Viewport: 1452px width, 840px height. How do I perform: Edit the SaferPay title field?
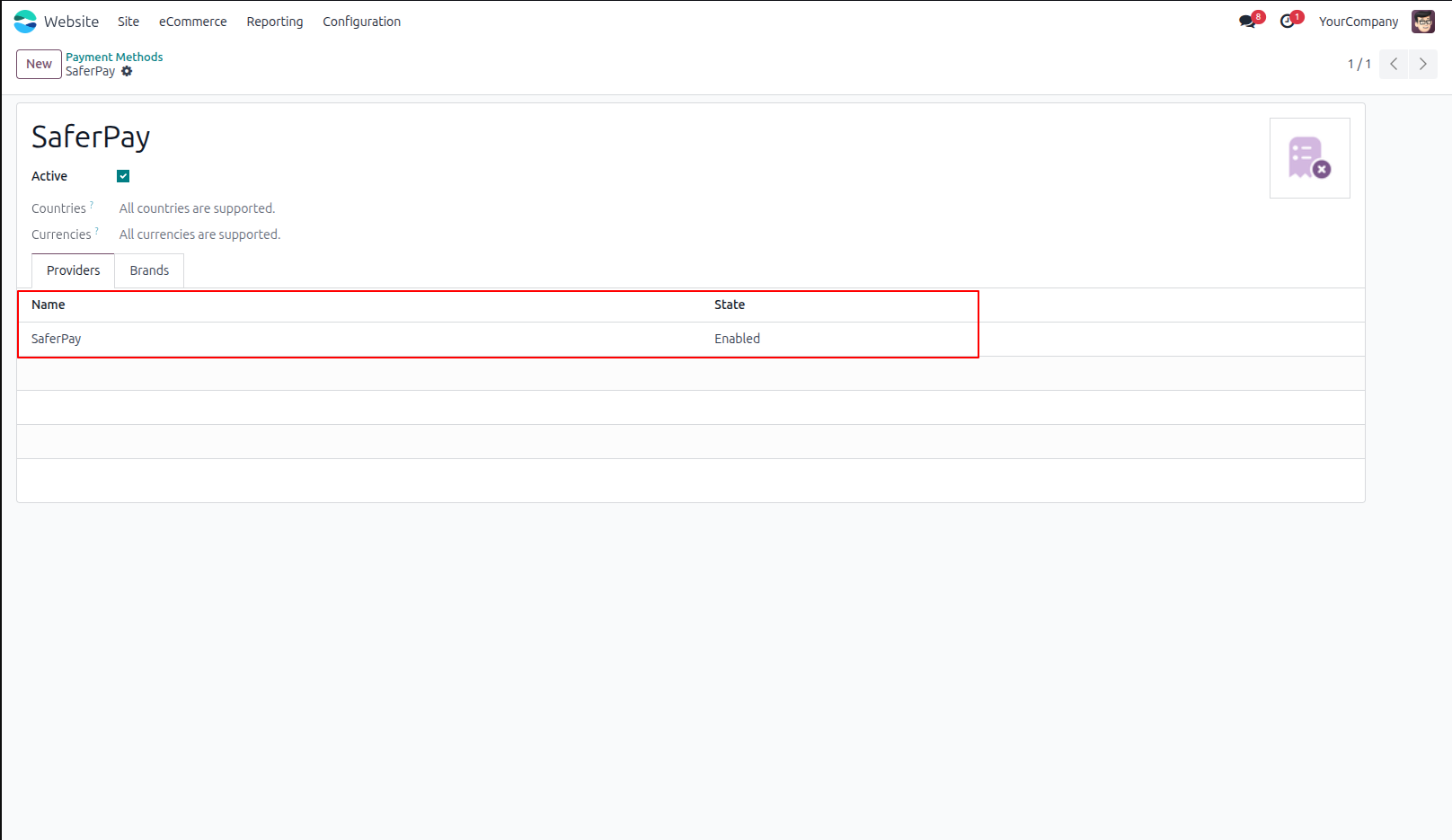tap(91, 137)
